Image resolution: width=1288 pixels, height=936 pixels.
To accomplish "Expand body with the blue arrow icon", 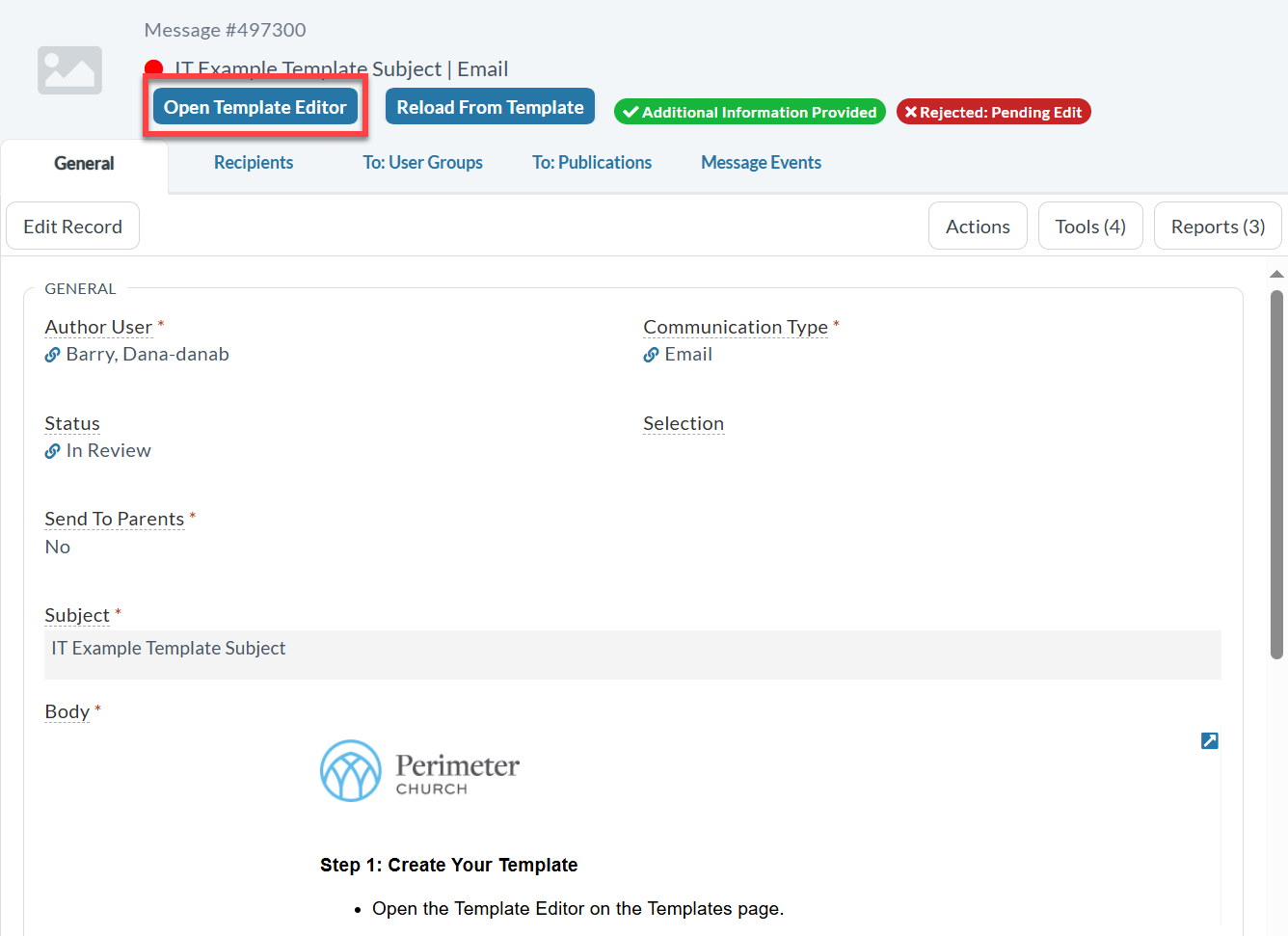I will 1209,740.
